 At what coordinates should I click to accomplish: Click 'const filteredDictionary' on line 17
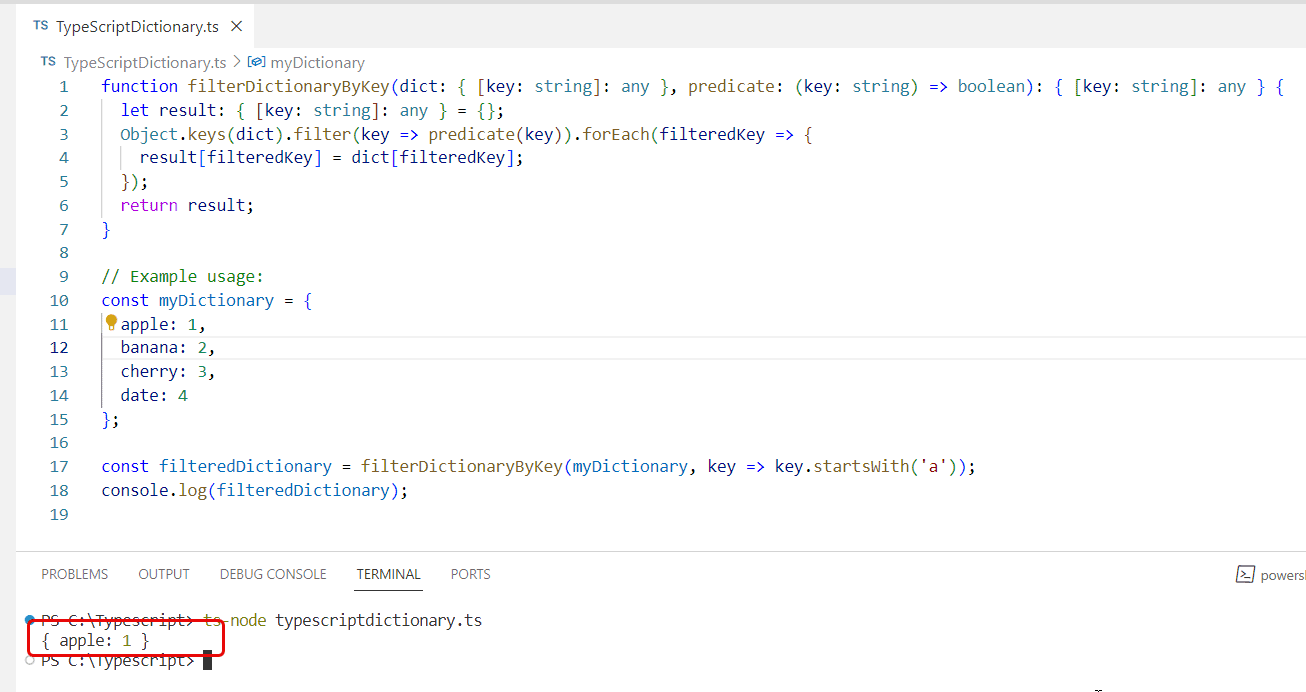pos(216,466)
